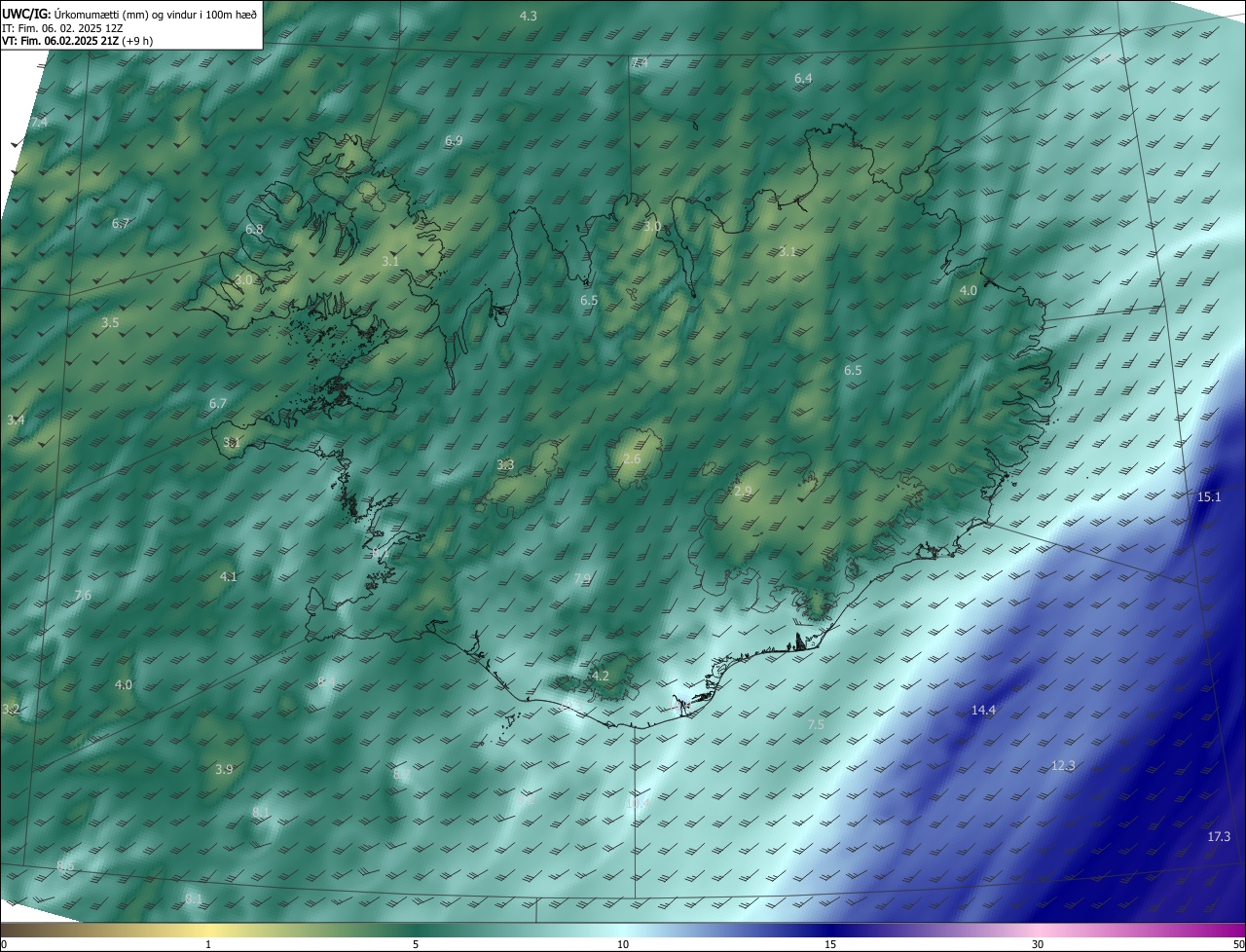Click the 2.6 value on Hofsjökull glacier
This screenshot has height=952, width=1246.
click(632, 459)
